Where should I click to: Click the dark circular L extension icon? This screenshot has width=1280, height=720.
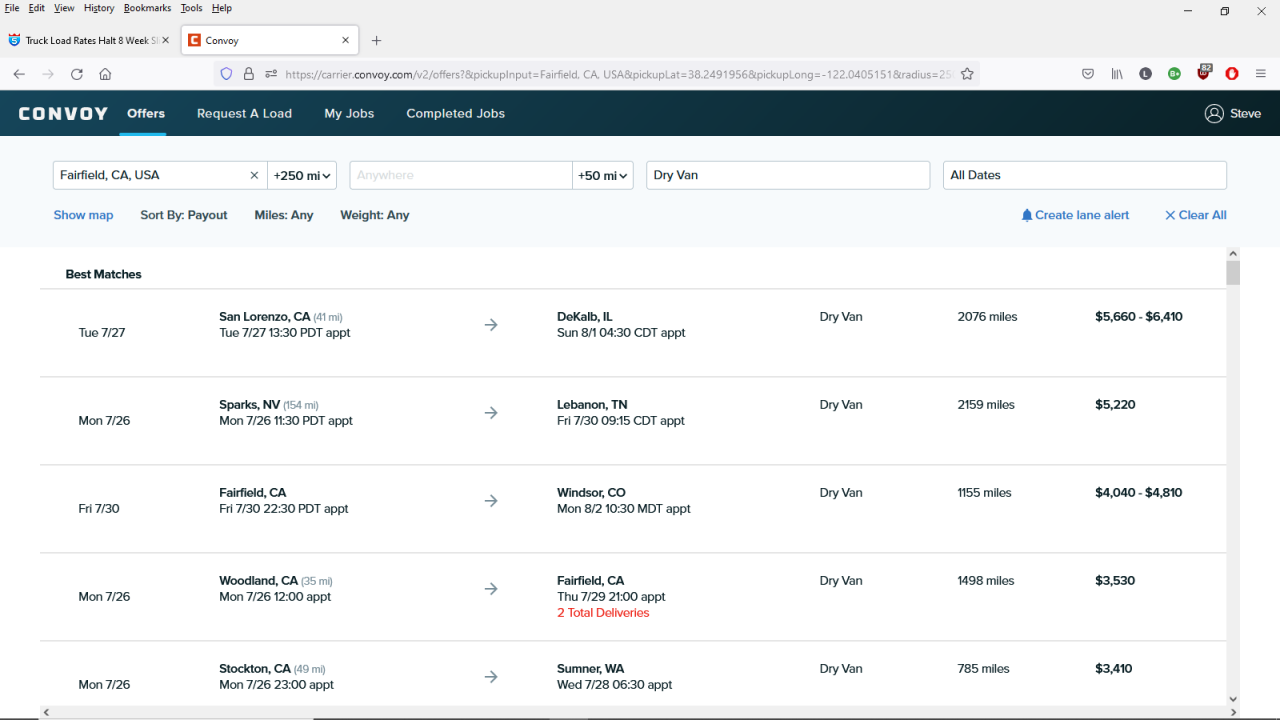[x=1146, y=74]
